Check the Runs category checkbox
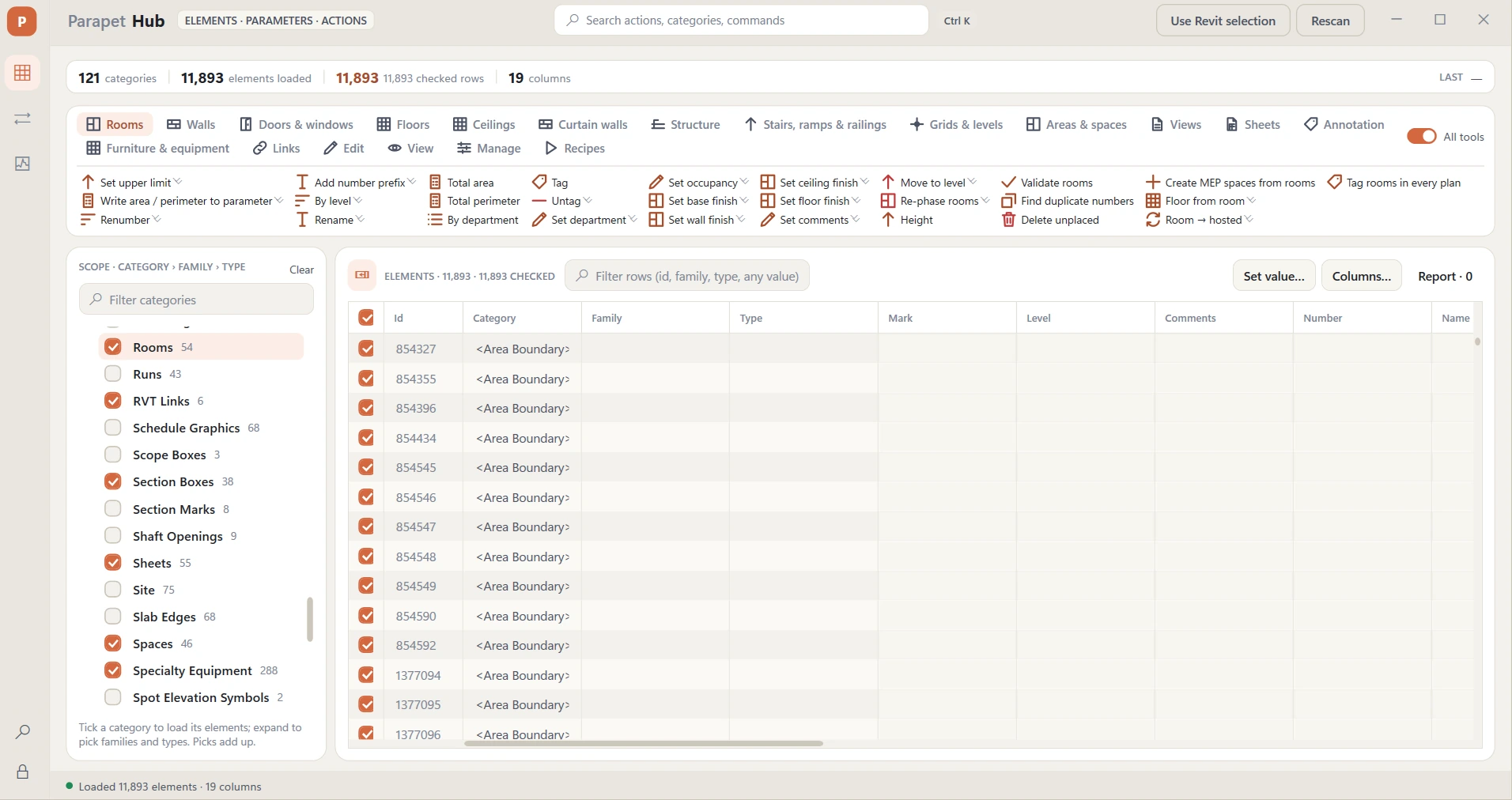 pyautogui.click(x=113, y=374)
